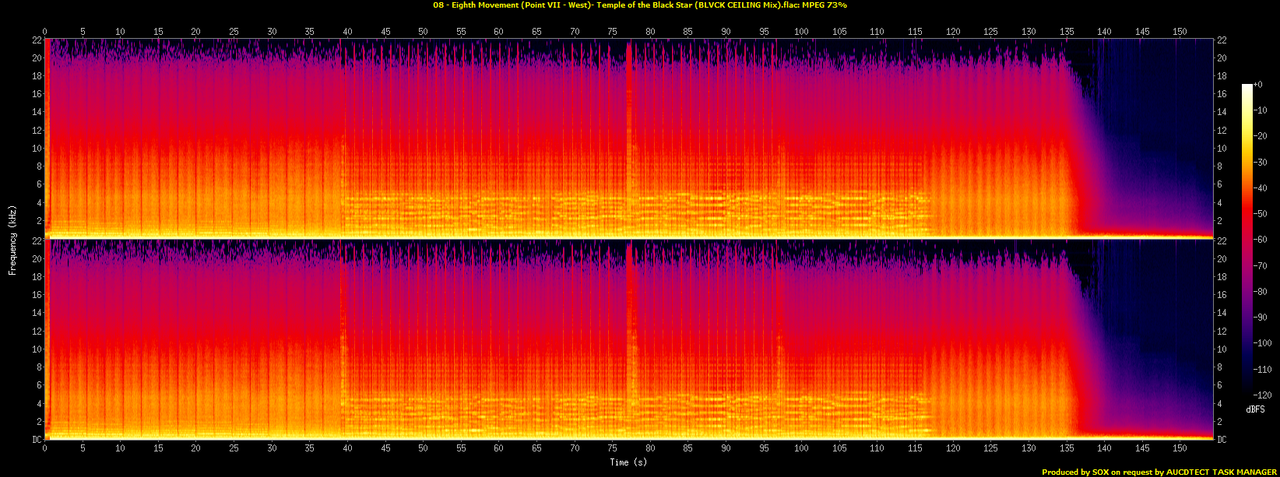Click the '150' tick on the bottom time axis

click(x=1180, y=448)
